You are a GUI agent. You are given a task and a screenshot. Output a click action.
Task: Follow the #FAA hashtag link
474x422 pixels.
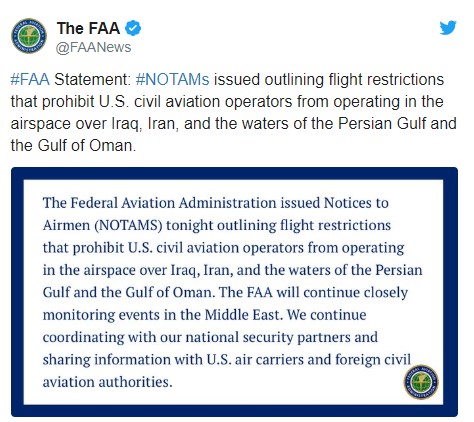point(30,80)
